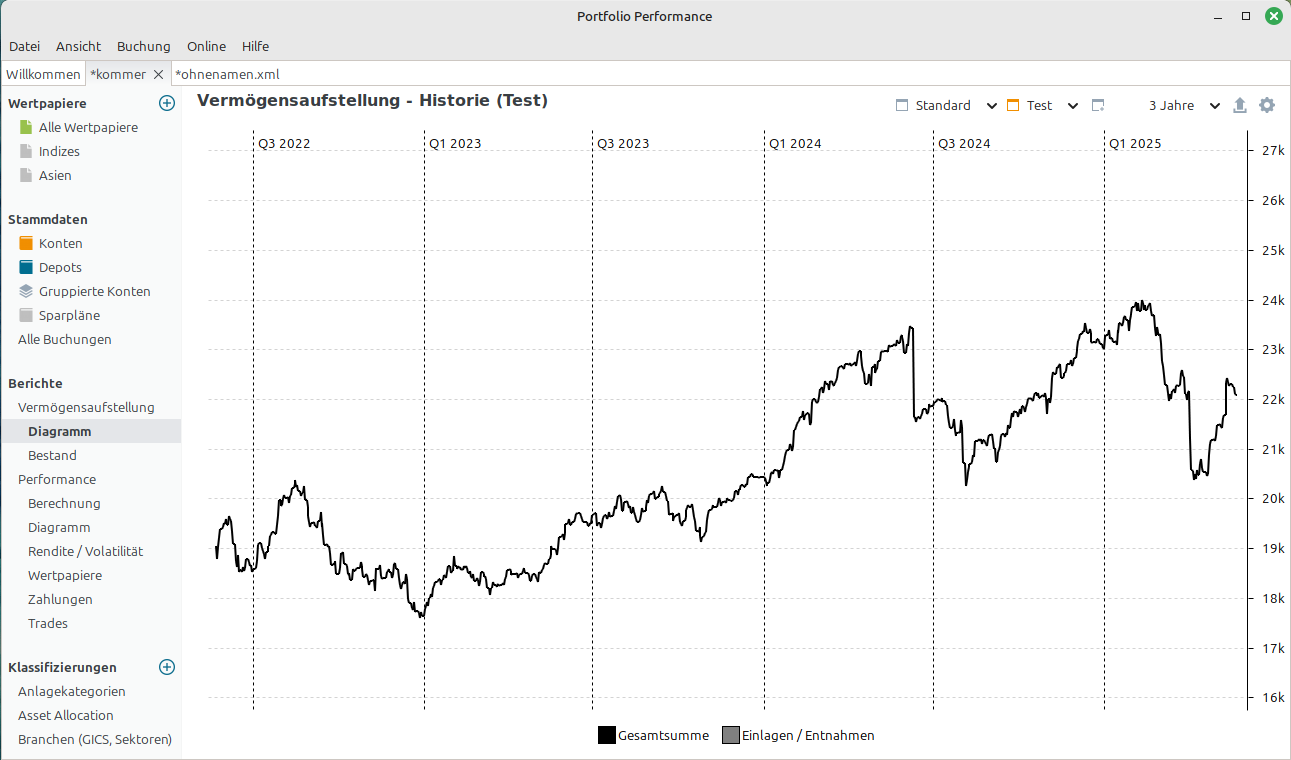
Task: Open Rendite / Volatilität report
Action: [x=85, y=551]
